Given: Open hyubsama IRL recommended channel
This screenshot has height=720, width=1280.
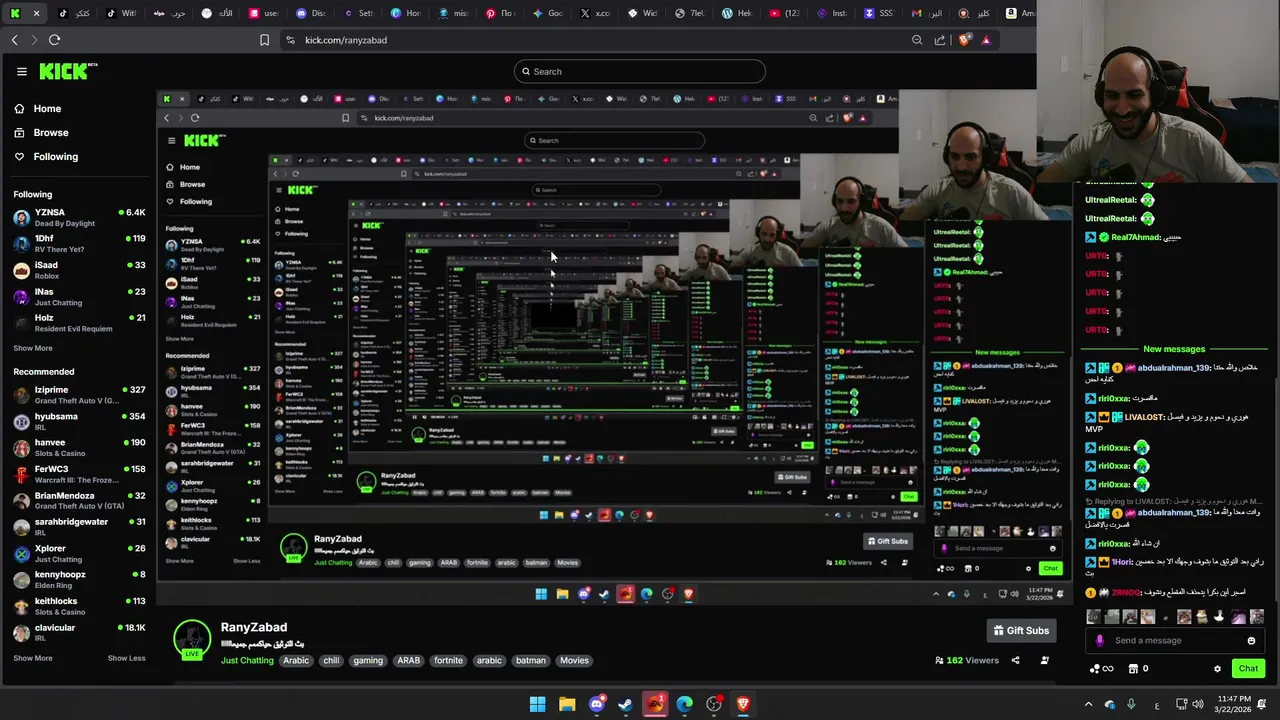Looking at the screenshot, I should click(x=80, y=421).
